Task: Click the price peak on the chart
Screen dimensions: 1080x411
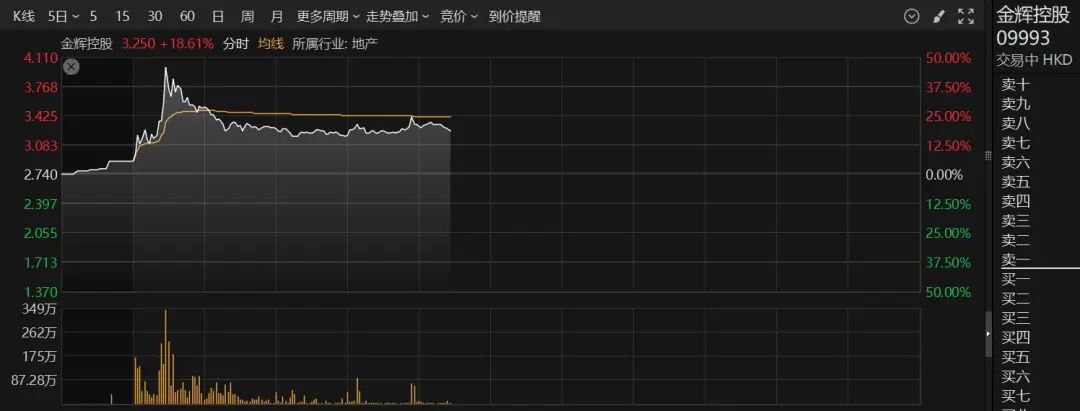Action: (x=165, y=68)
